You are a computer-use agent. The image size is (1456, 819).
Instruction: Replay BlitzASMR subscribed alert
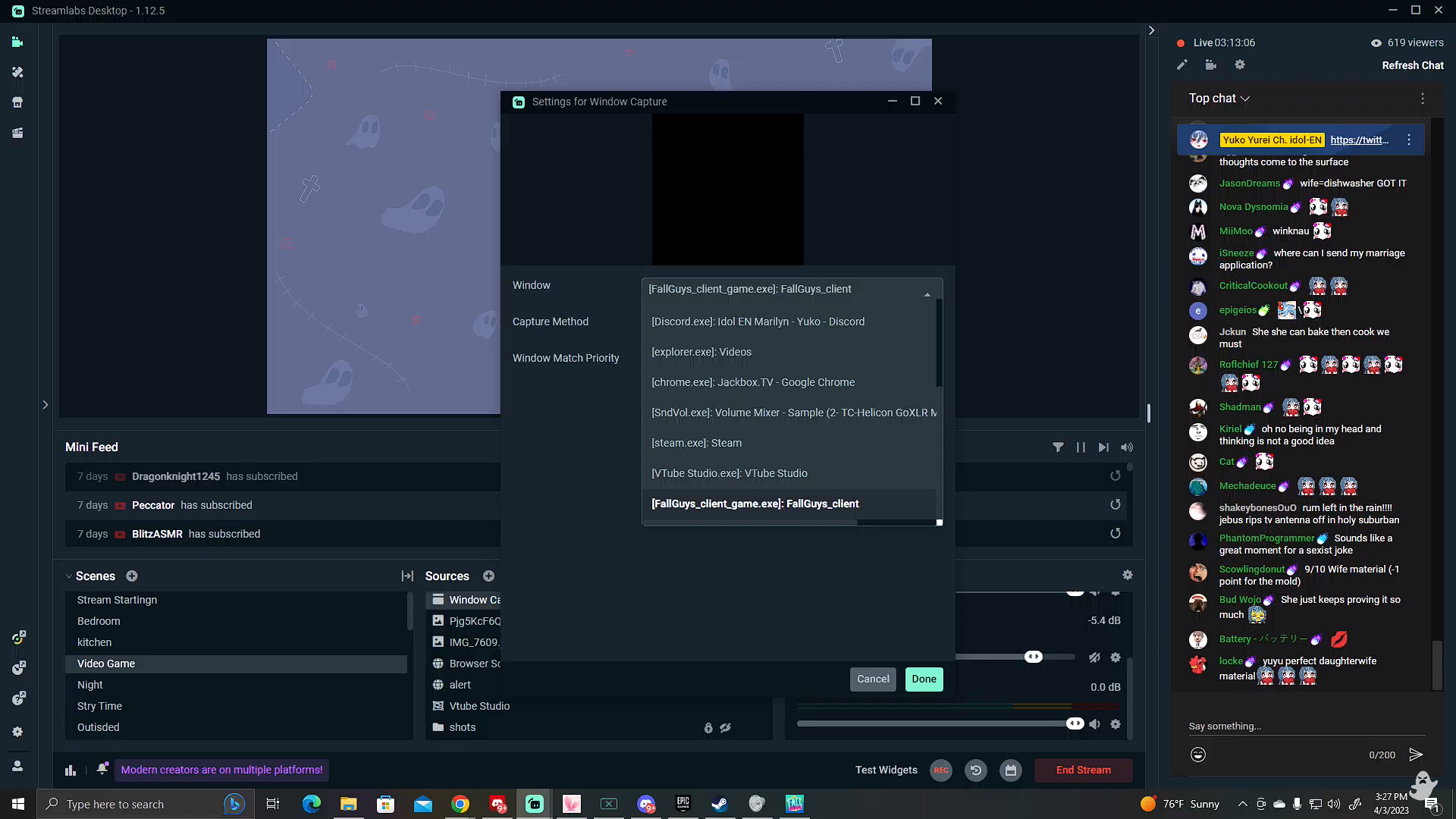tap(1116, 534)
